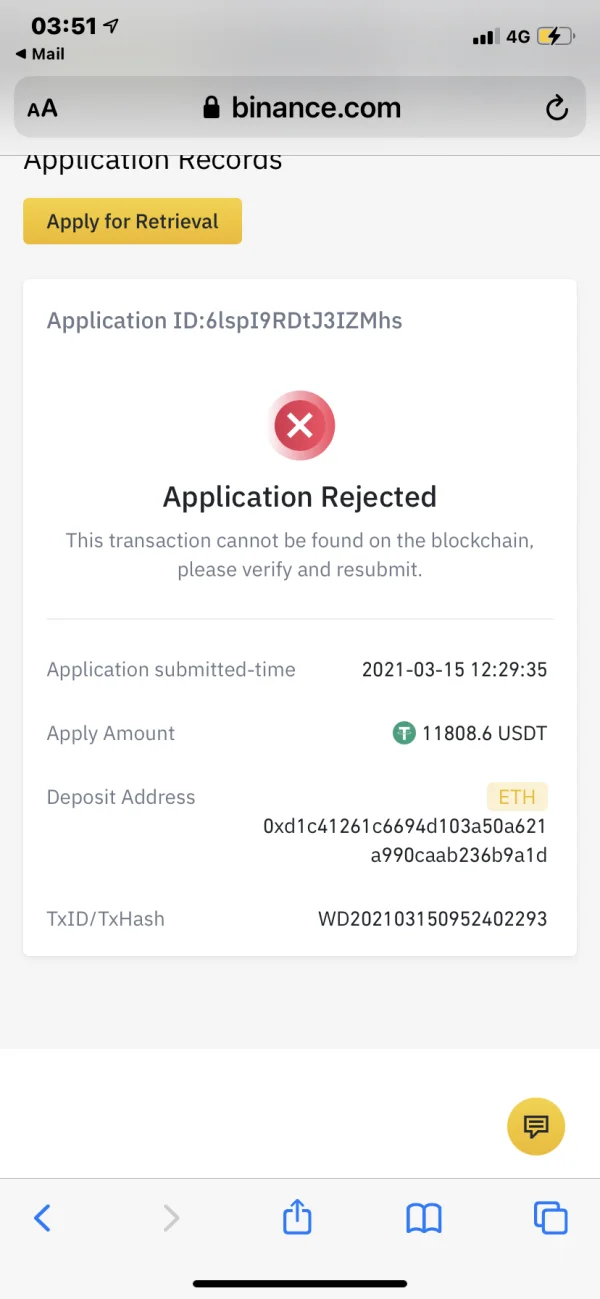This screenshot has width=600, height=1299.
Task: Open the yellow chat support icon
Action: point(536,1127)
